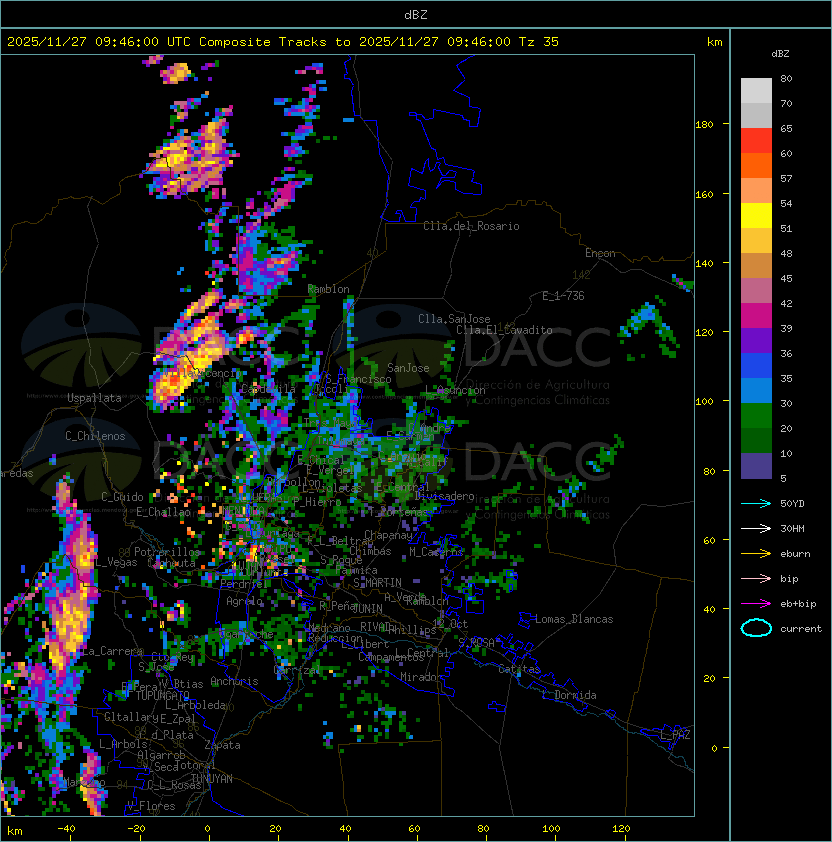Click the 'L_Dormida' map label
The image size is (832, 842).
[569, 695]
